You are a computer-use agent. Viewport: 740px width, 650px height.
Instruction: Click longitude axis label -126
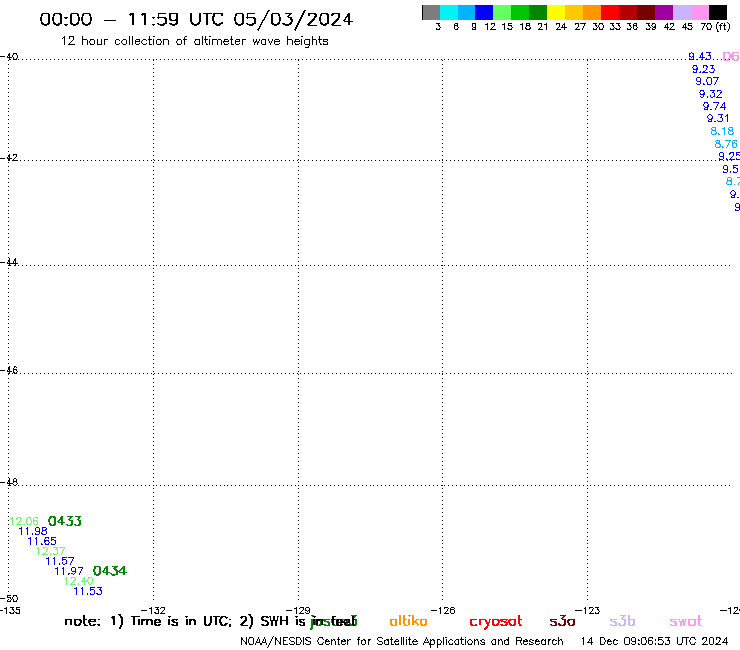[x=443, y=611]
